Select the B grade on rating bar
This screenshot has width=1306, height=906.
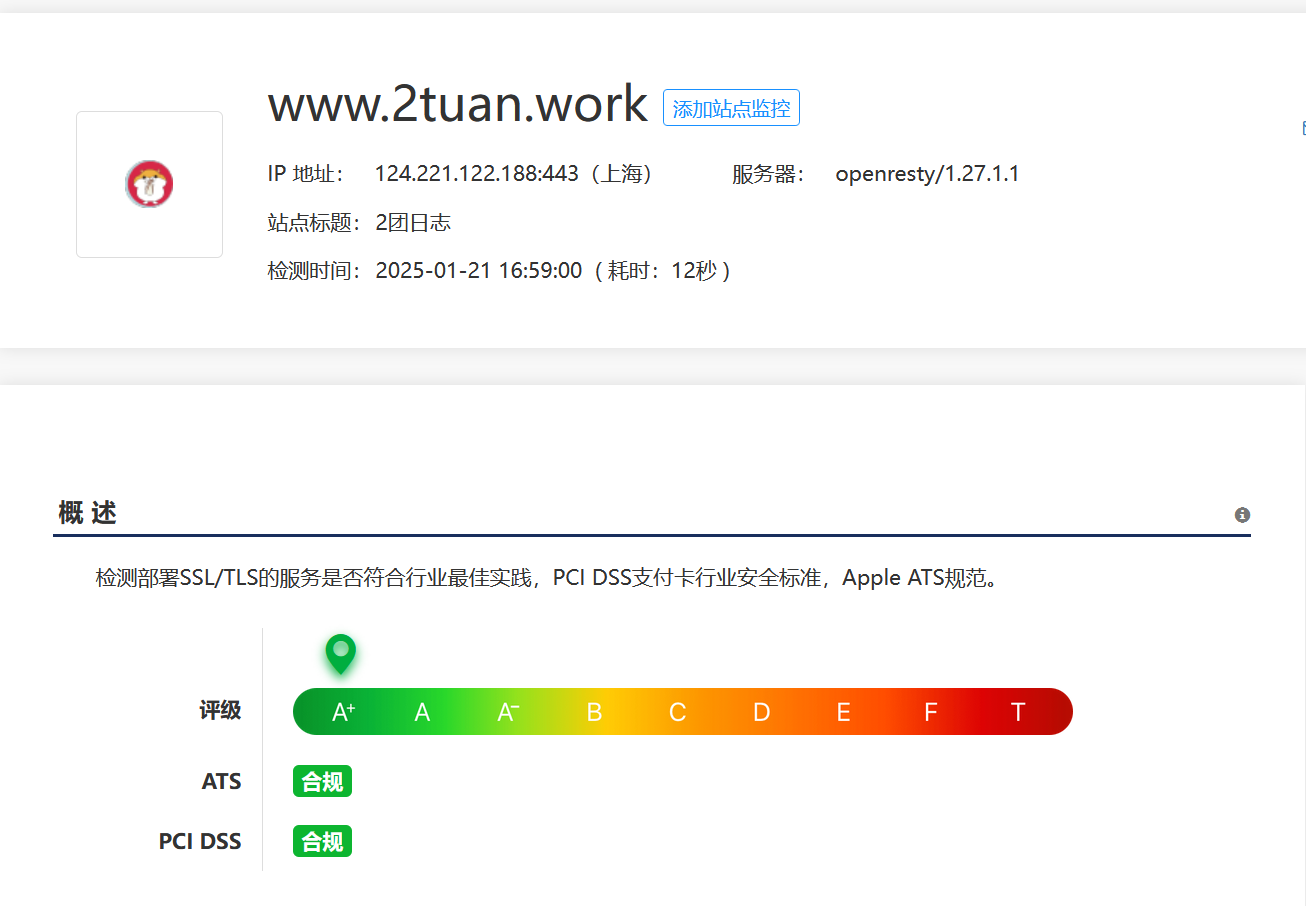pos(594,712)
